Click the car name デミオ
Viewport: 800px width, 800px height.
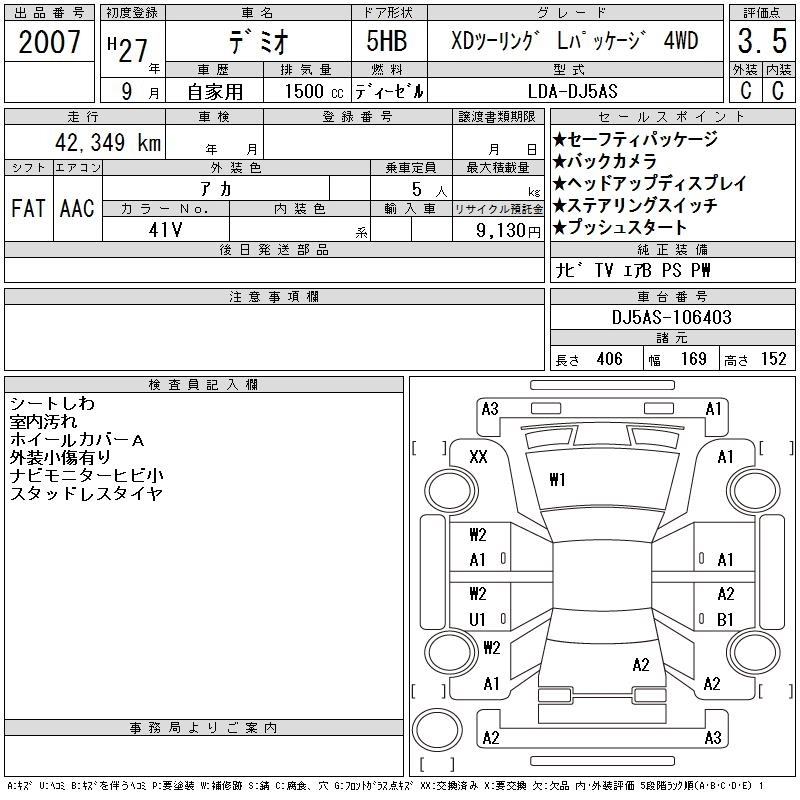254,42
